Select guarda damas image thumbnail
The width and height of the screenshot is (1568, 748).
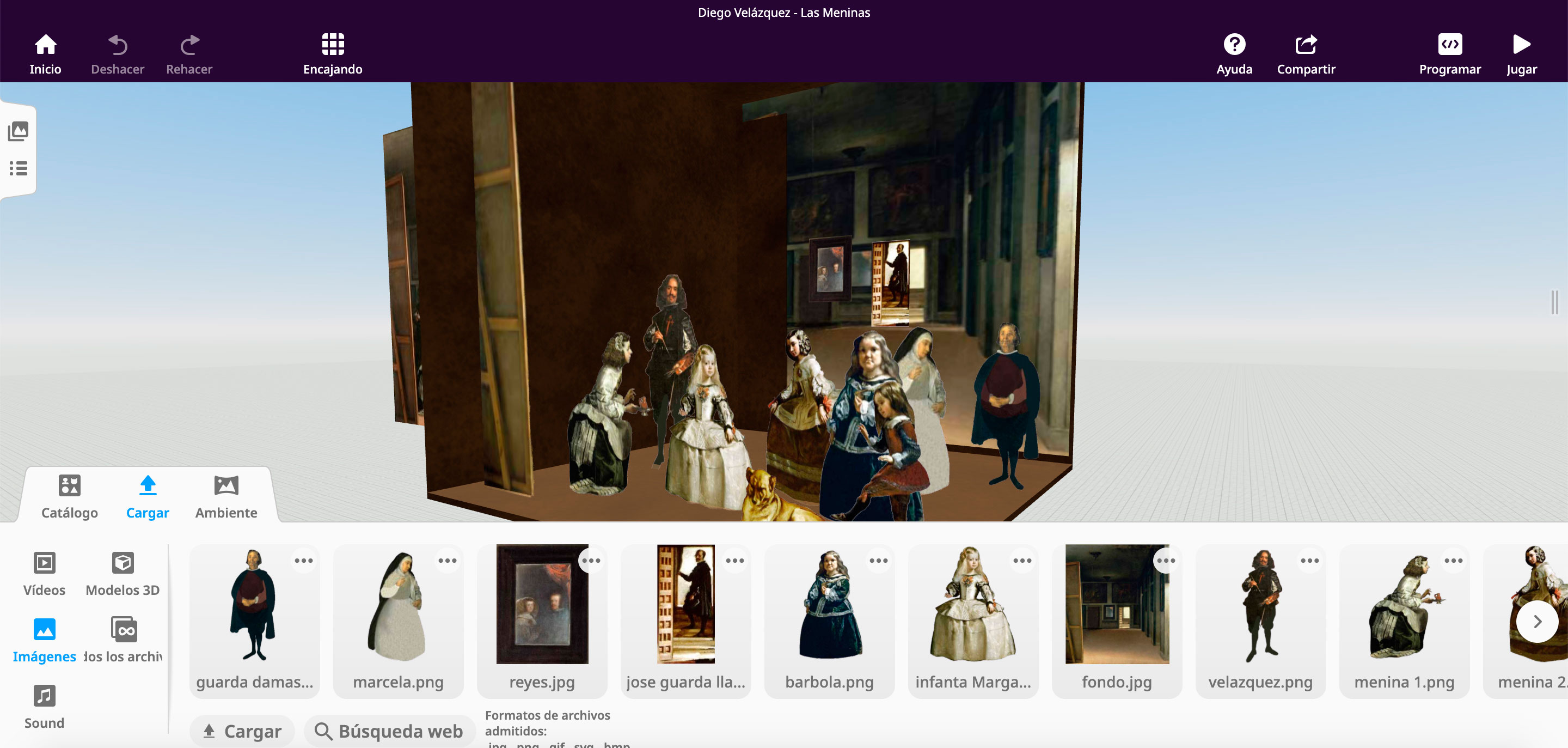(x=254, y=621)
